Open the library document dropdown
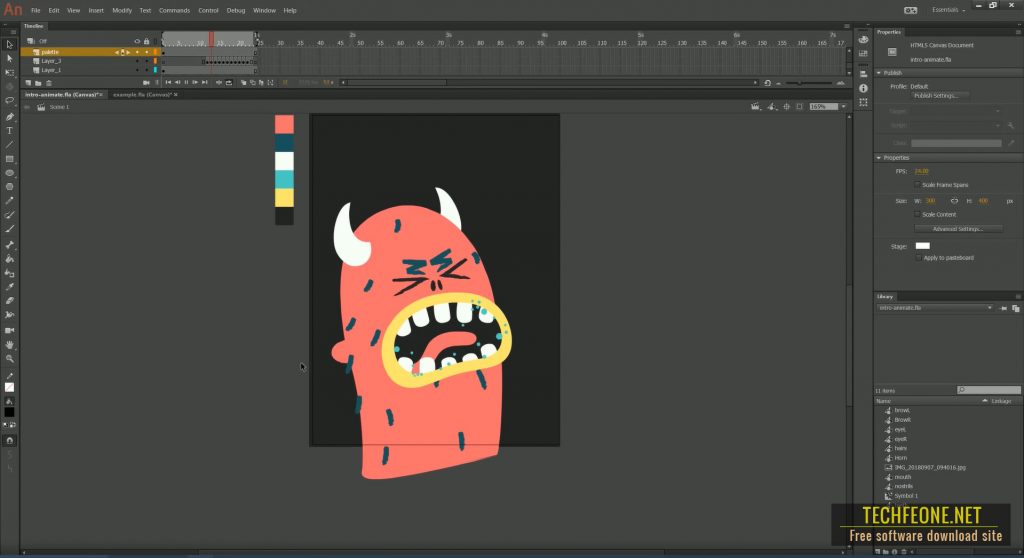 (935, 308)
